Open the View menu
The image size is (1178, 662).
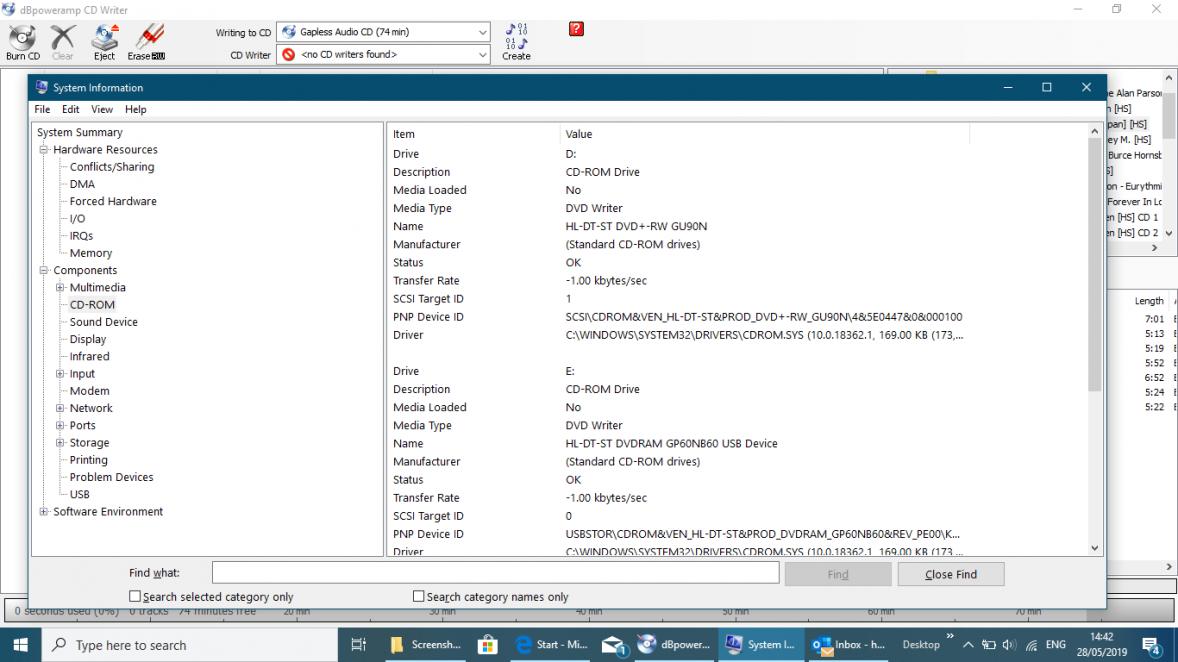click(x=101, y=109)
